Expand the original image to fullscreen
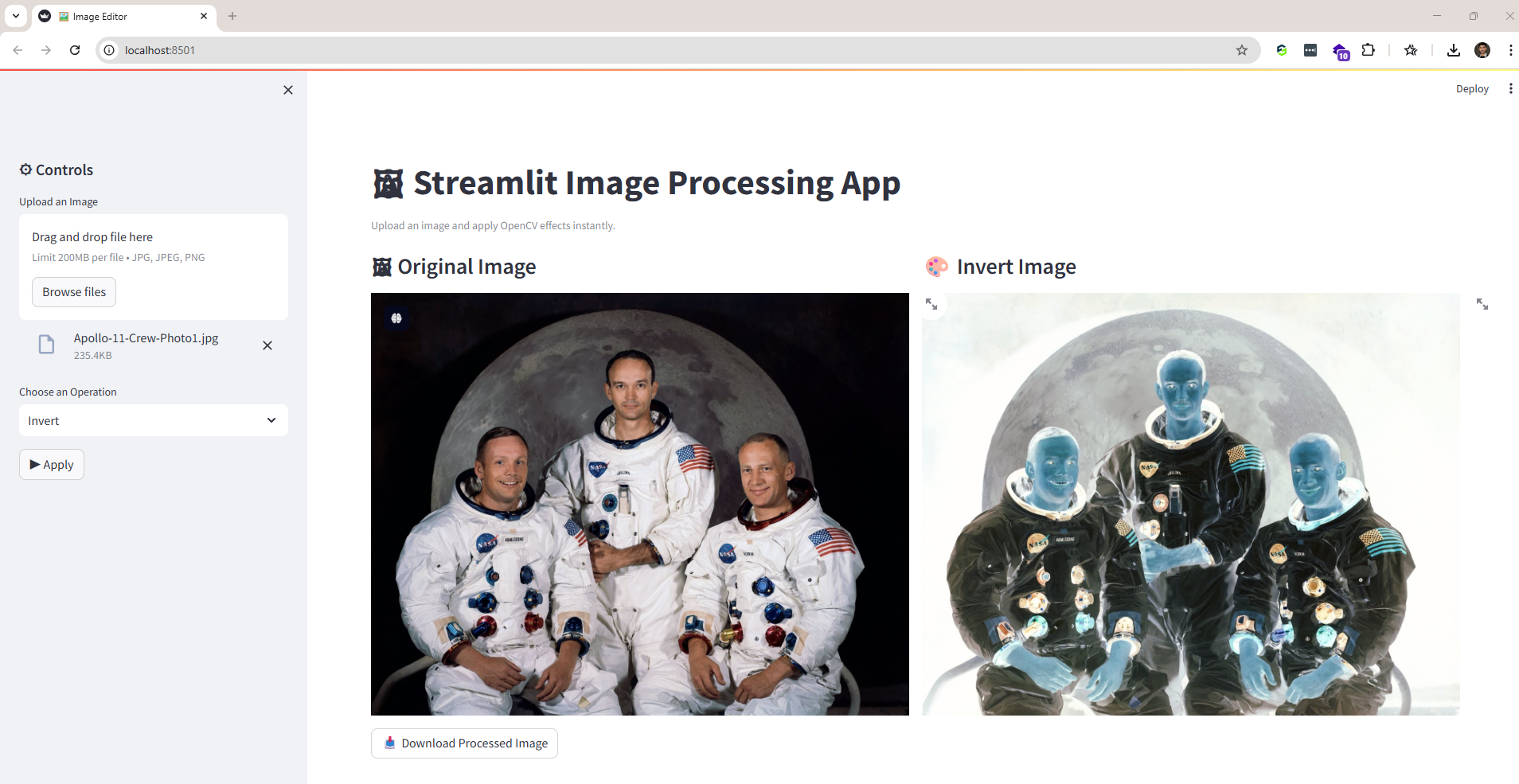 pyautogui.click(x=931, y=304)
